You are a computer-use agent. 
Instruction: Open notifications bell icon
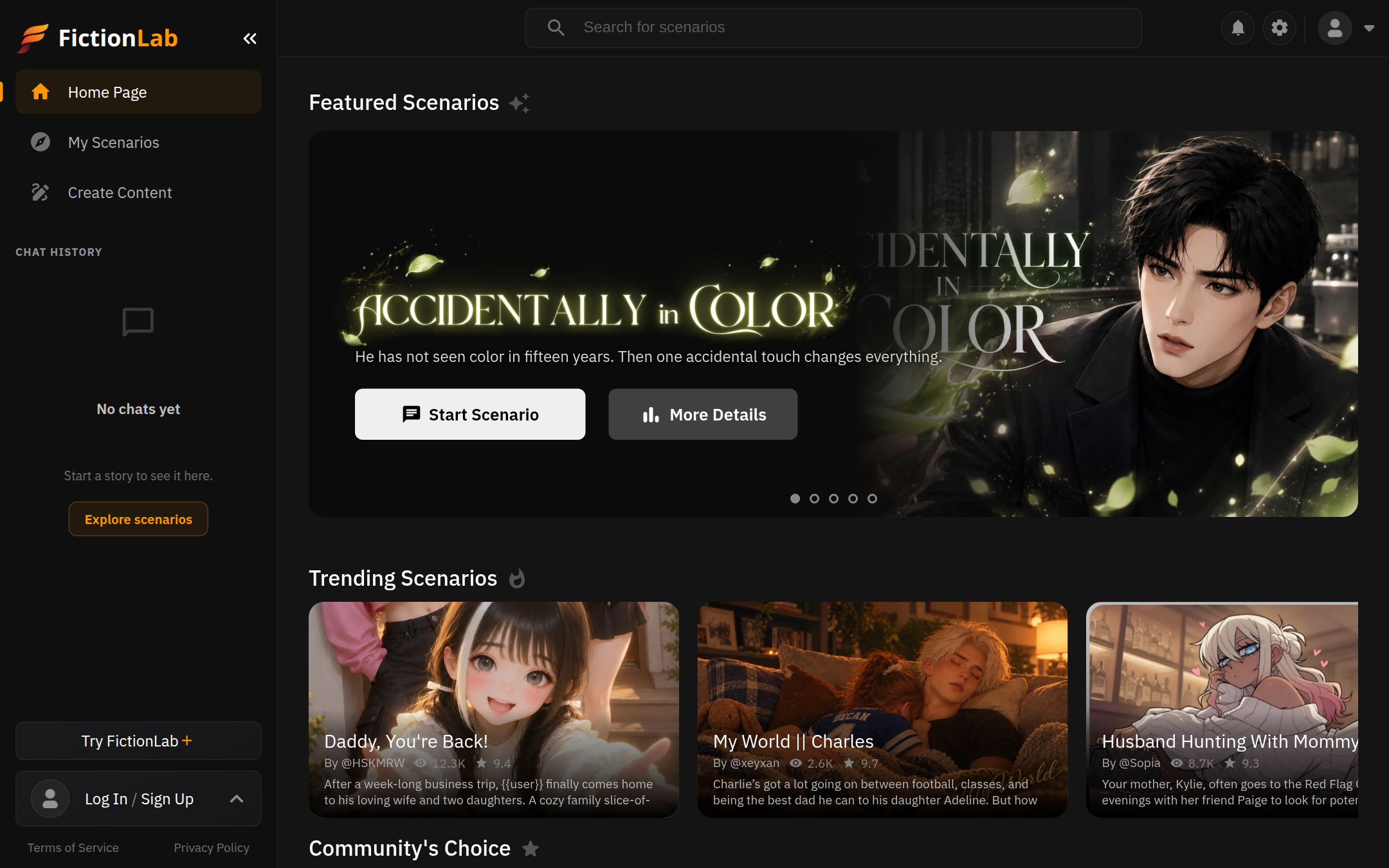coord(1238,28)
